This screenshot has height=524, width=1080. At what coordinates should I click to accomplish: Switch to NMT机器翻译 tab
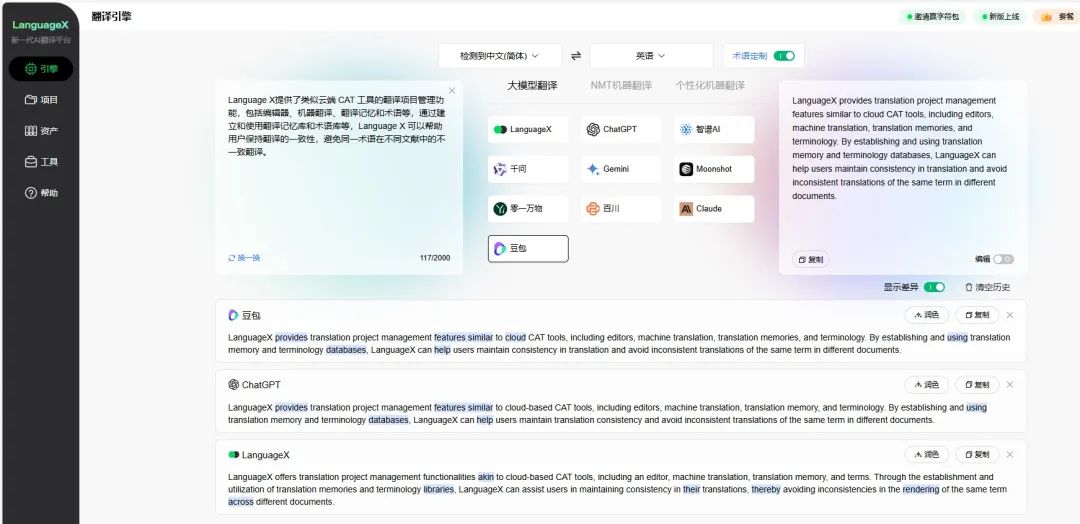621,85
